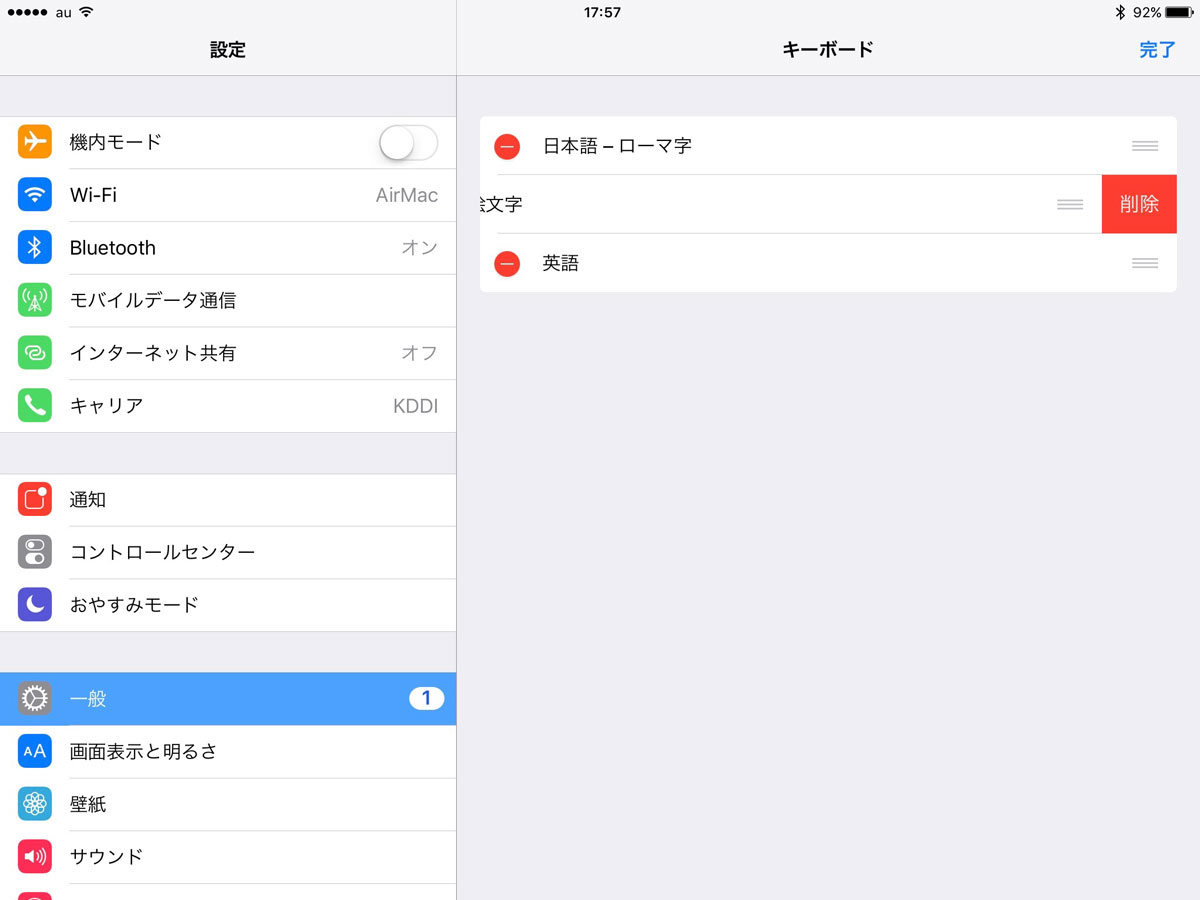The image size is (1200, 900).
Task: Open コントロールセンター settings
Action: pyautogui.click(x=228, y=552)
